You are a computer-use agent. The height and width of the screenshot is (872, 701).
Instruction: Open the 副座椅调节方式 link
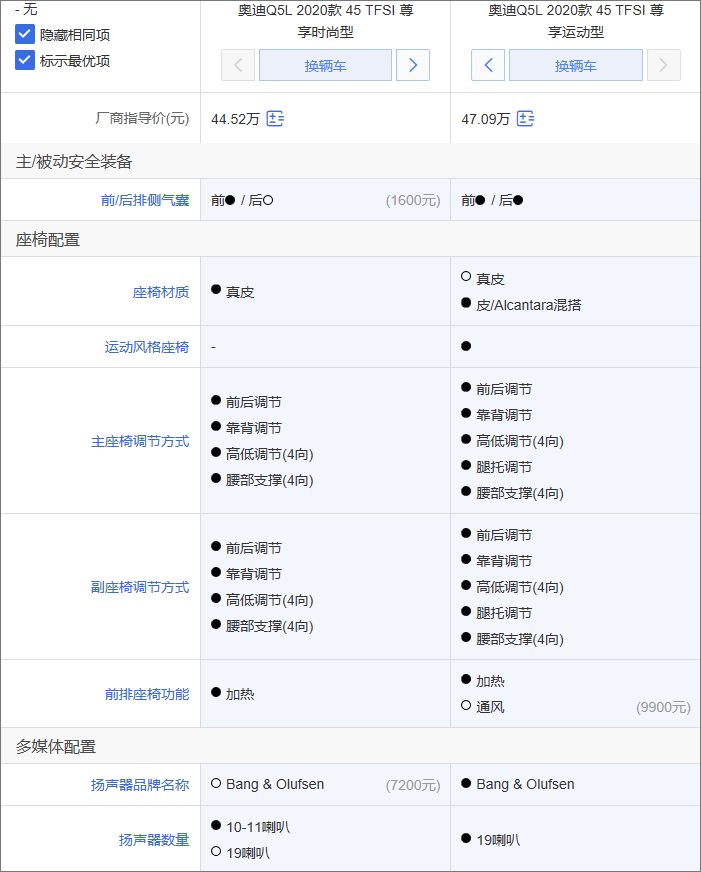pos(140,587)
